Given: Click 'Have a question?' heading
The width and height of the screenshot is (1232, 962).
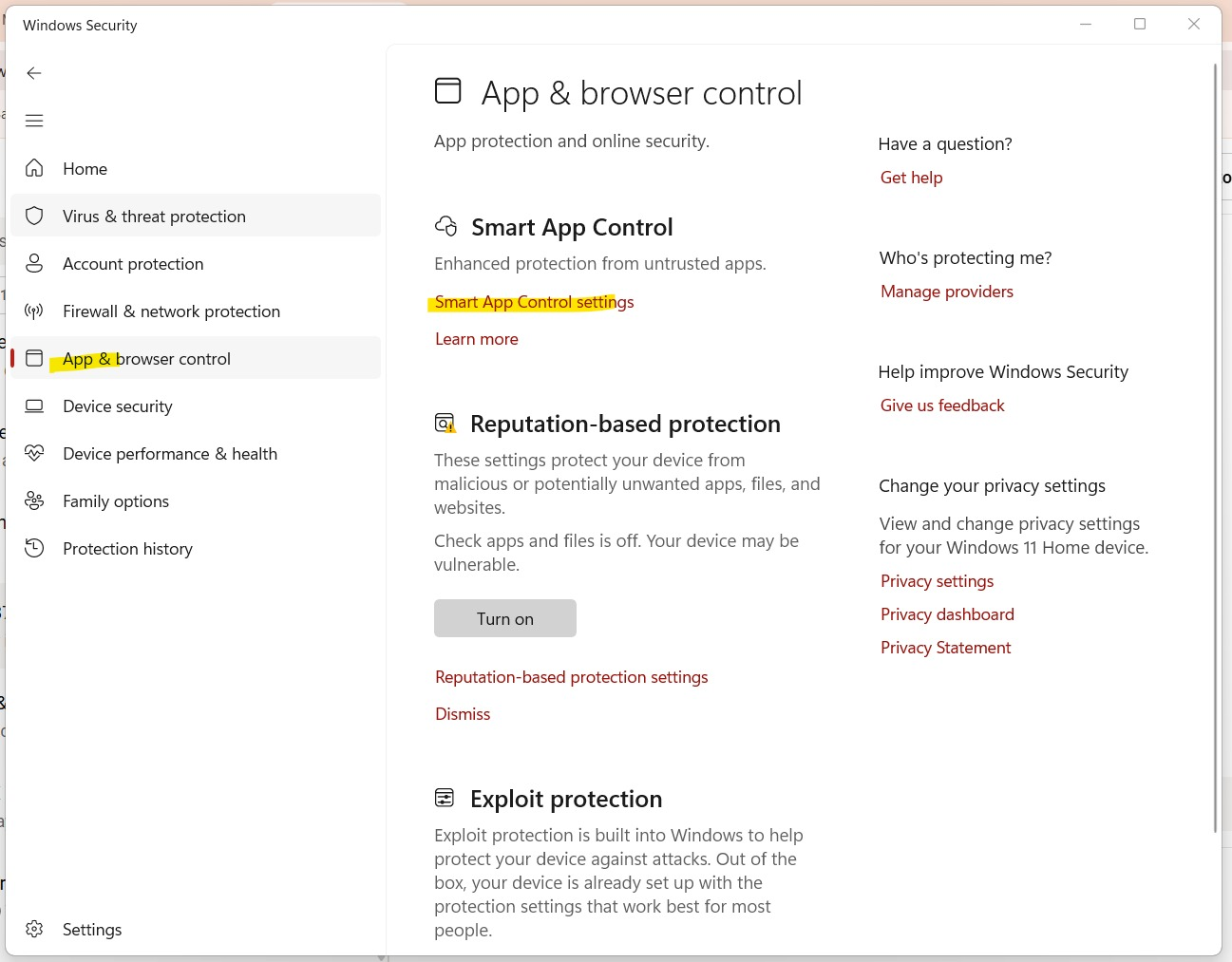Looking at the screenshot, I should (945, 143).
